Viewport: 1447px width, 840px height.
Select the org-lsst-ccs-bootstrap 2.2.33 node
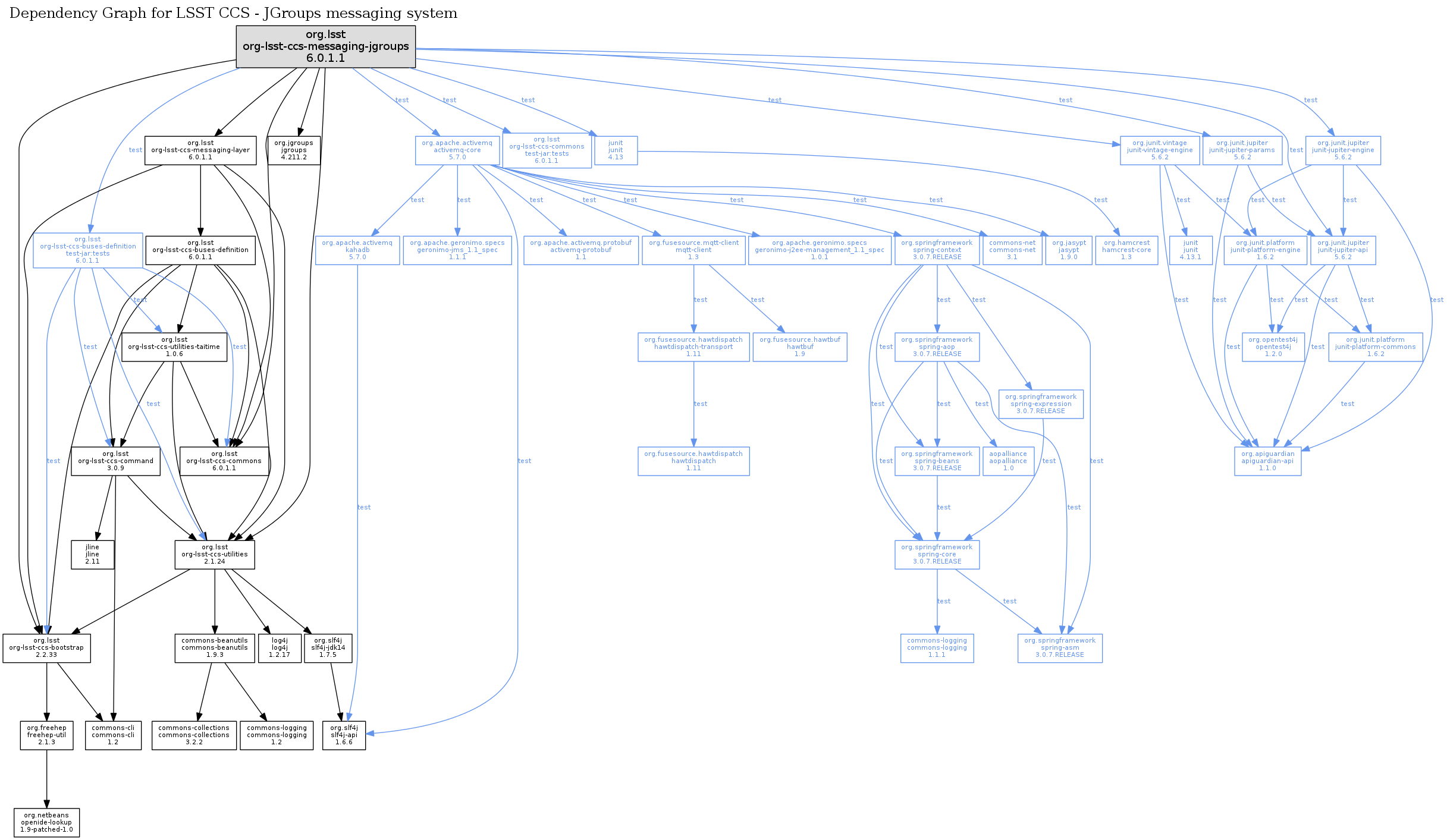coord(46,648)
